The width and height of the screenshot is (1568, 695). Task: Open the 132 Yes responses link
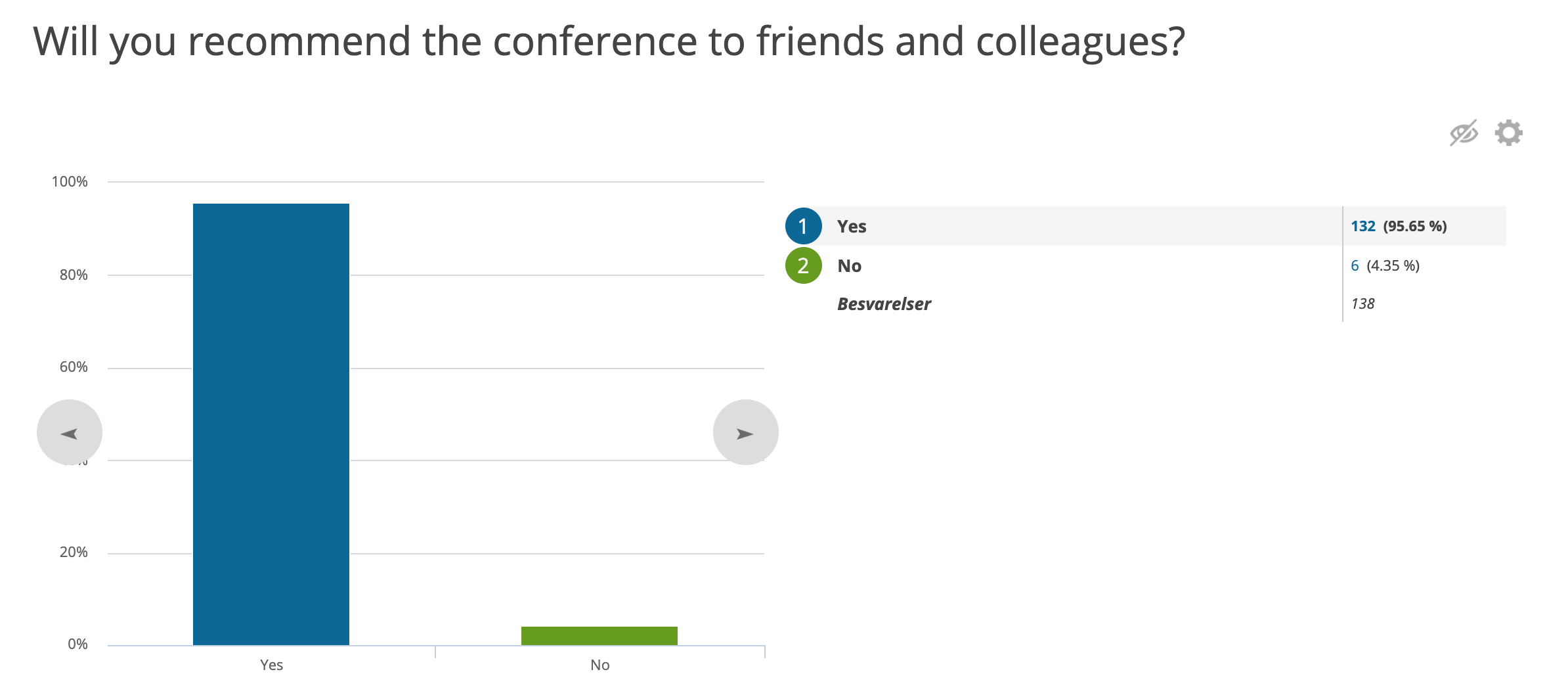1363,226
